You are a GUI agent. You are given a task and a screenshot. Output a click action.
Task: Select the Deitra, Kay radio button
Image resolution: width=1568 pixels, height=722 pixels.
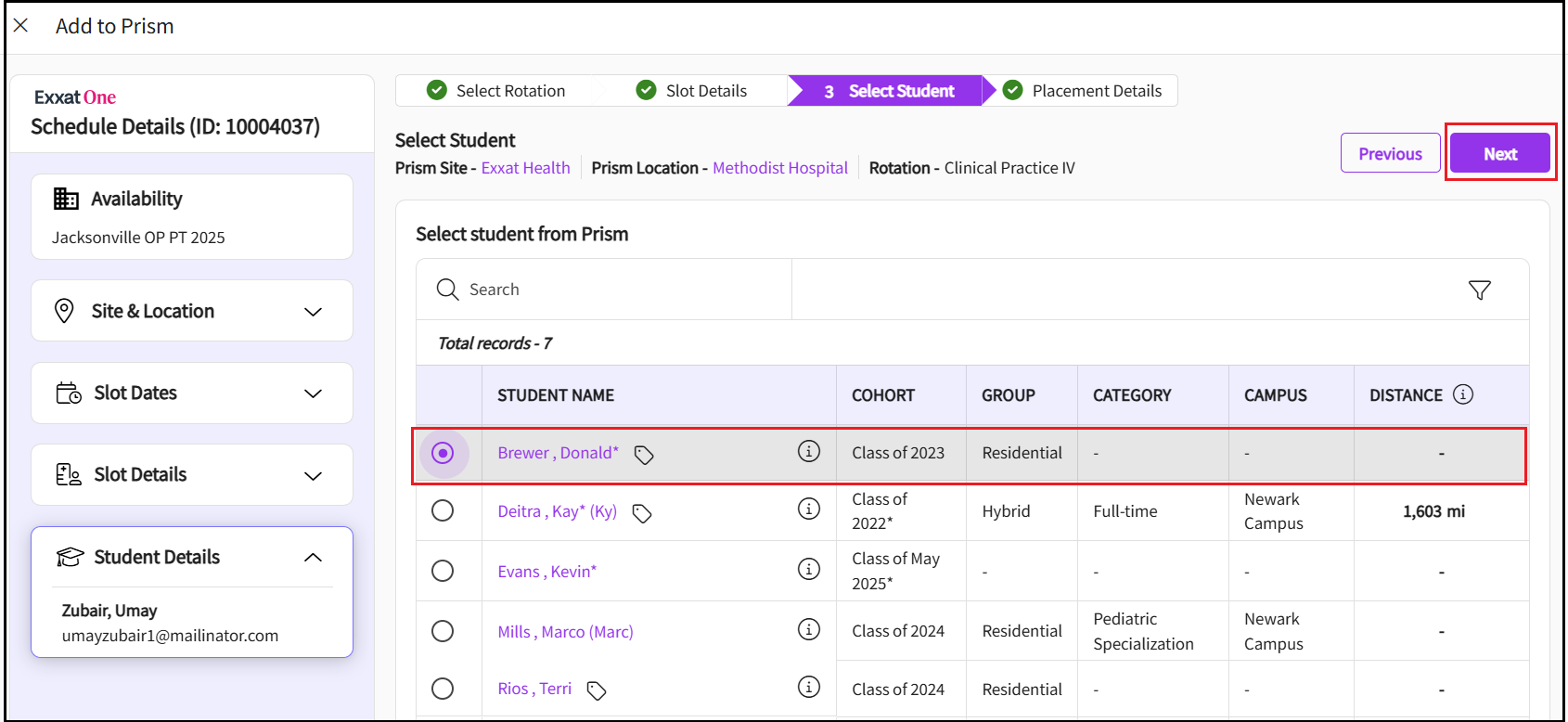point(443,511)
